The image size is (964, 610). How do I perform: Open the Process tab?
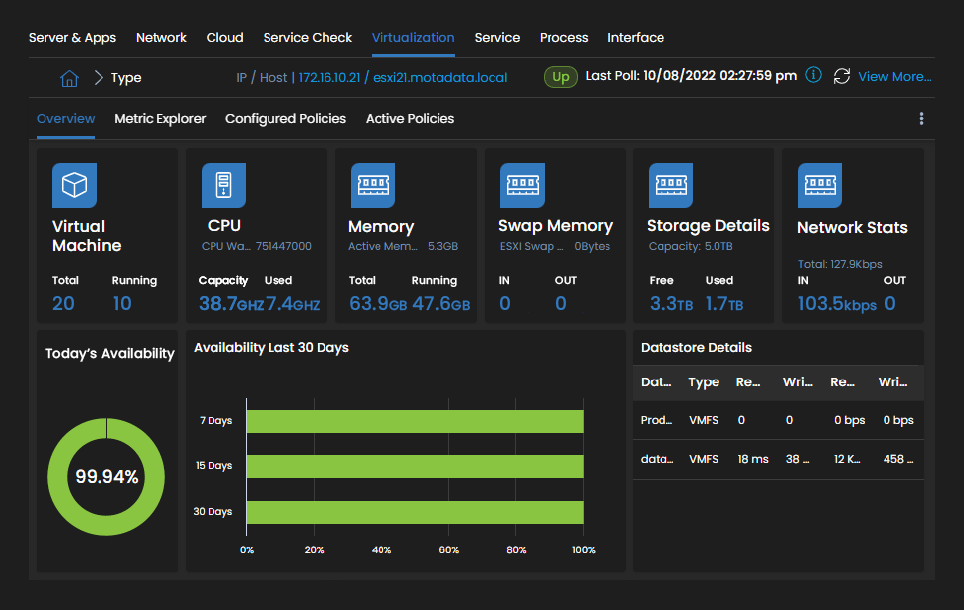pos(564,38)
